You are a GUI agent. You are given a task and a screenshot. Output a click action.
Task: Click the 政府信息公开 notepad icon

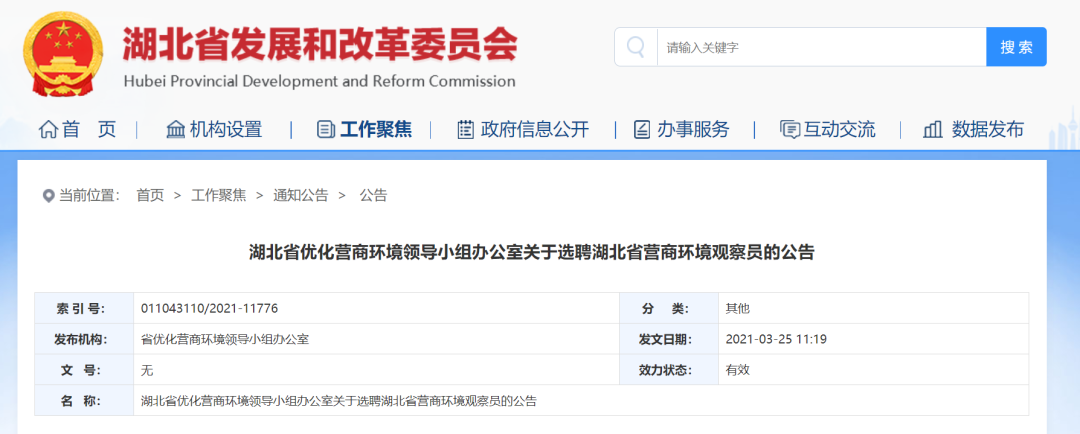465,129
